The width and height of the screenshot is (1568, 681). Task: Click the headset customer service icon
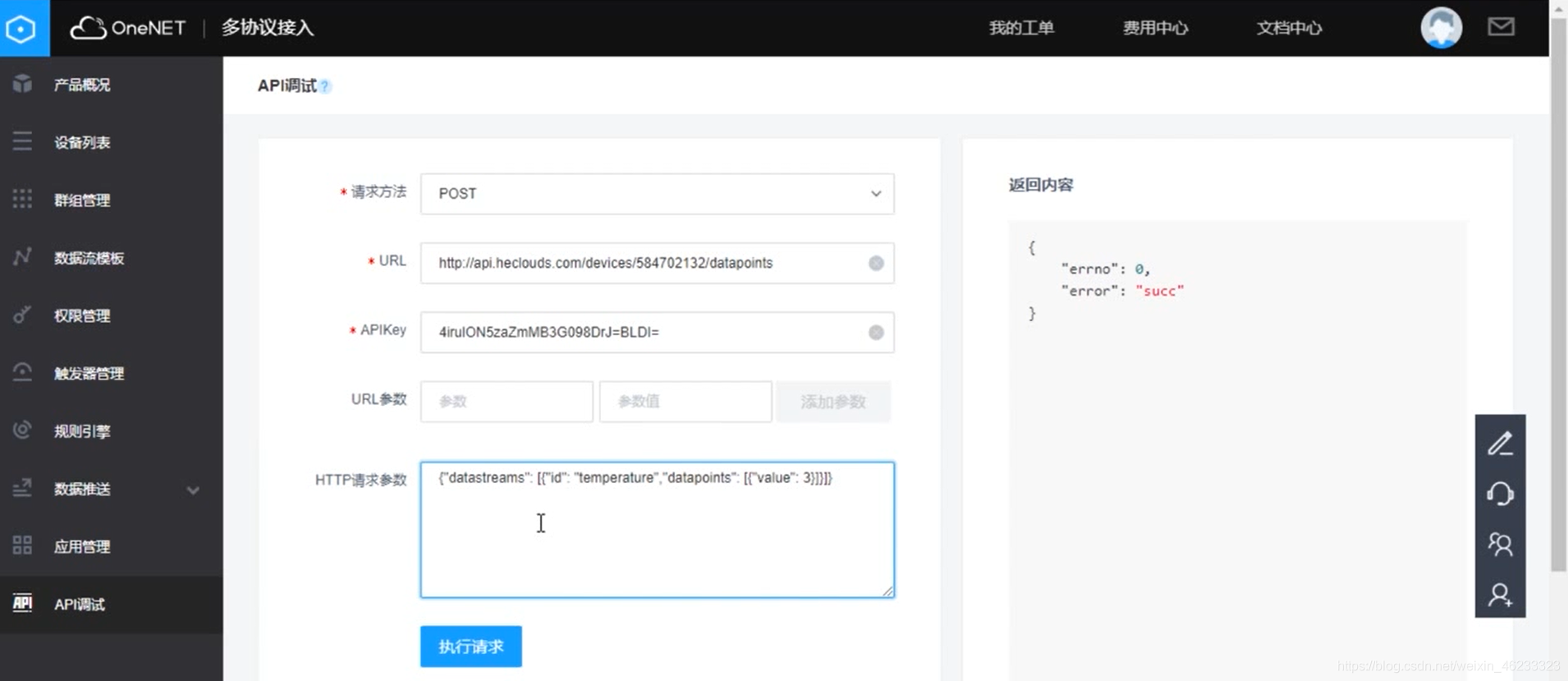1500,494
